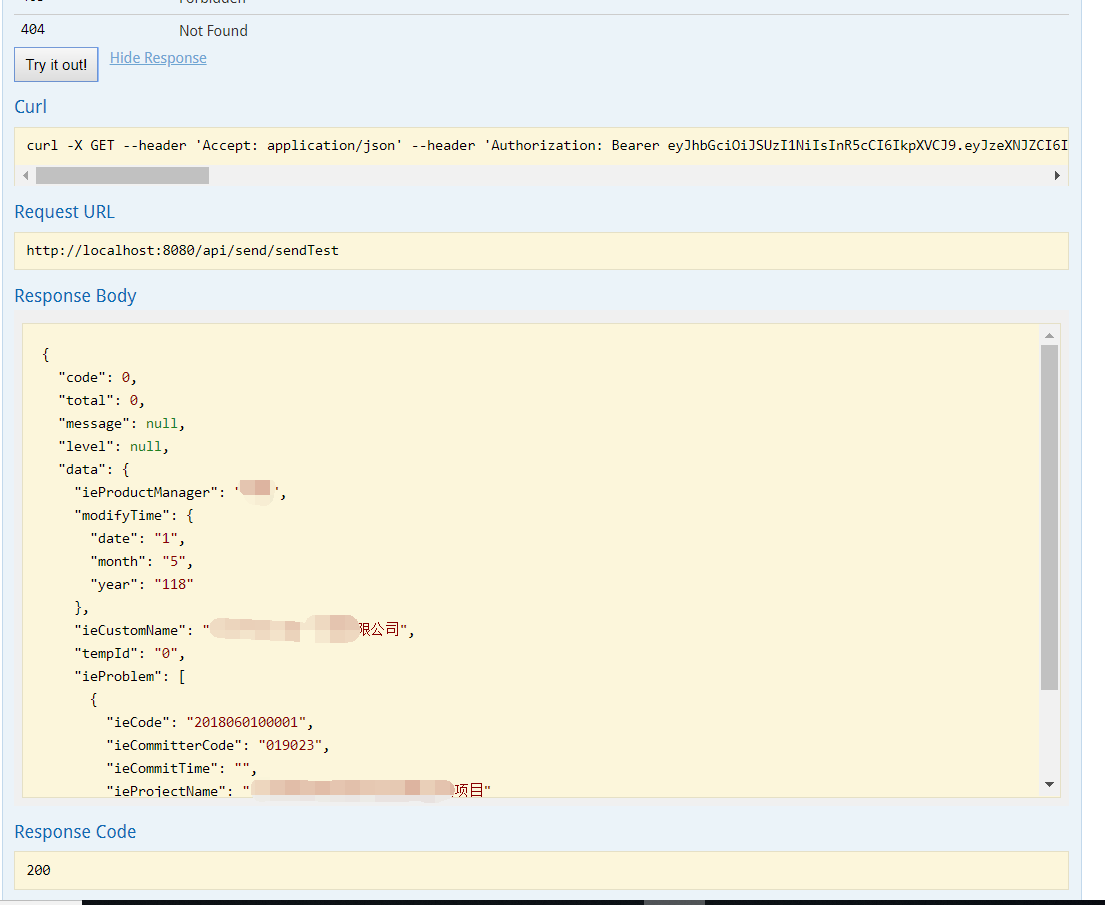Click the Curl section heading
The height and width of the screenshot is (905, 1105).
pos(31,107)
